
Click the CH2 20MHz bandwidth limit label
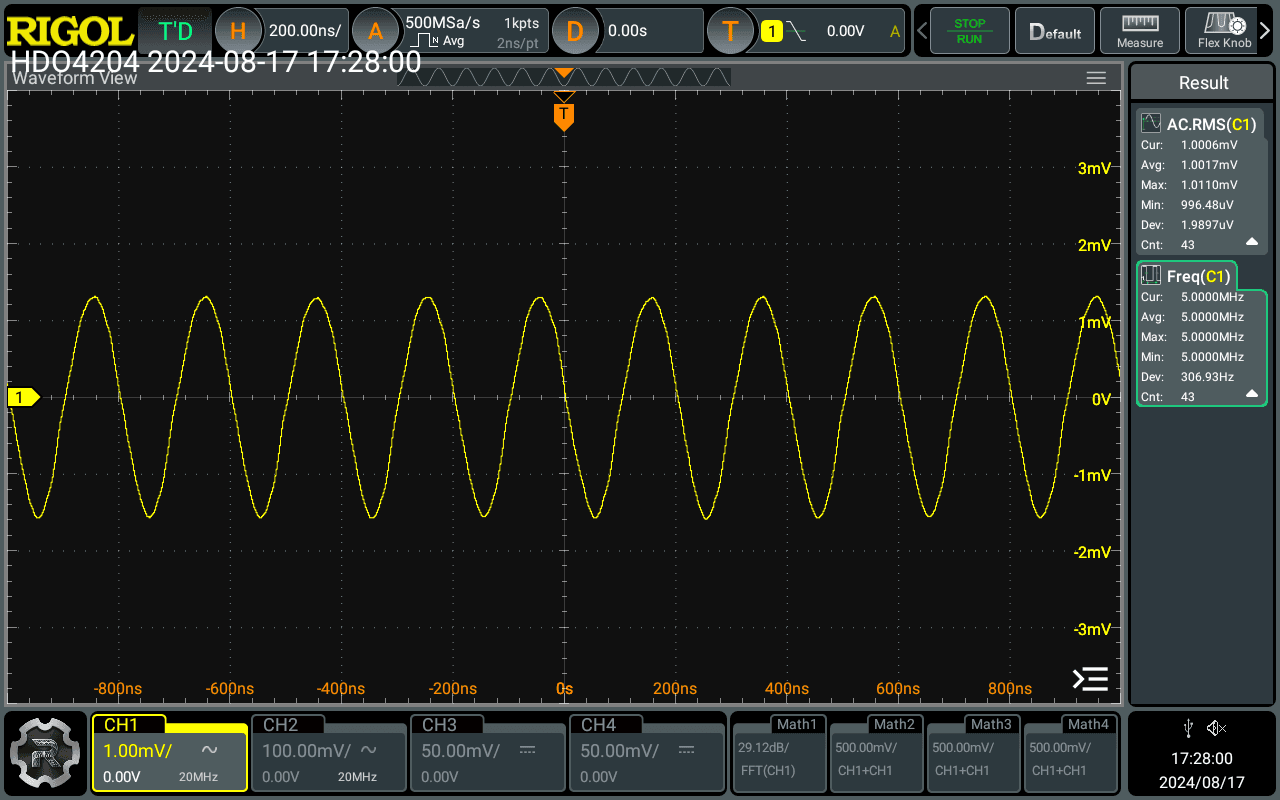tap(357, 777)
